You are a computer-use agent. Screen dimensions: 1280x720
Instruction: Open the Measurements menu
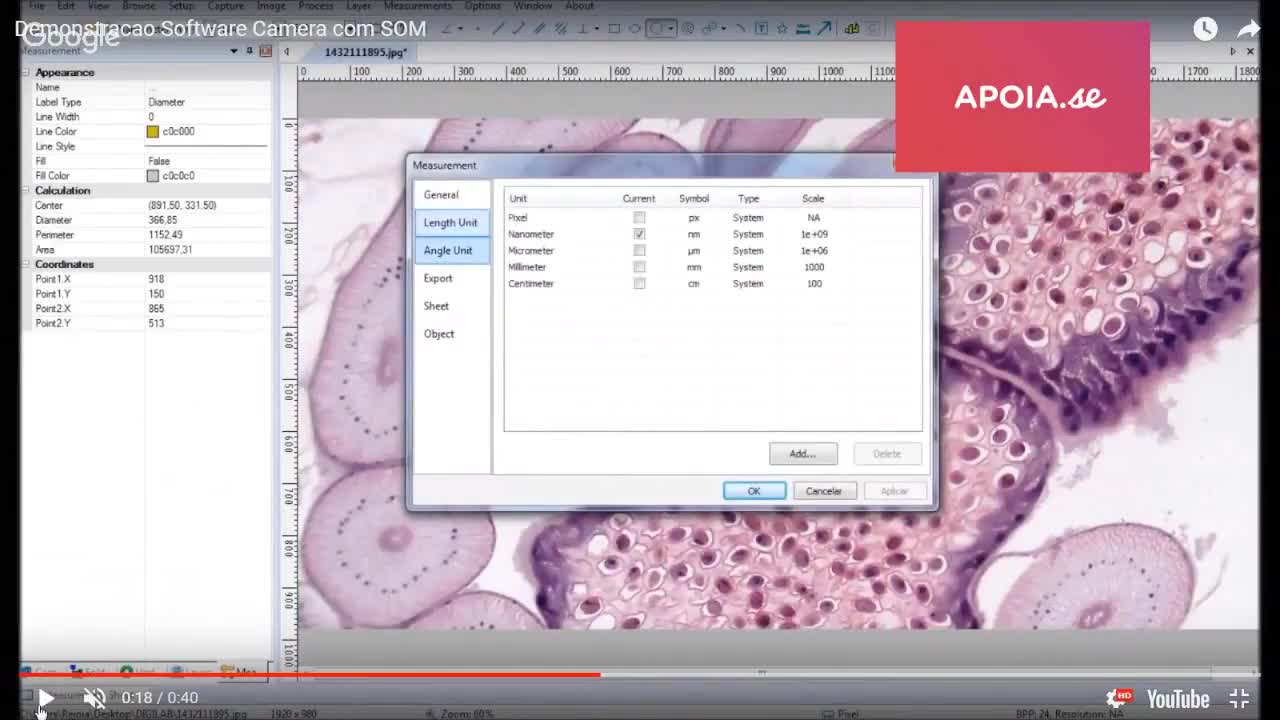point(418,6)
